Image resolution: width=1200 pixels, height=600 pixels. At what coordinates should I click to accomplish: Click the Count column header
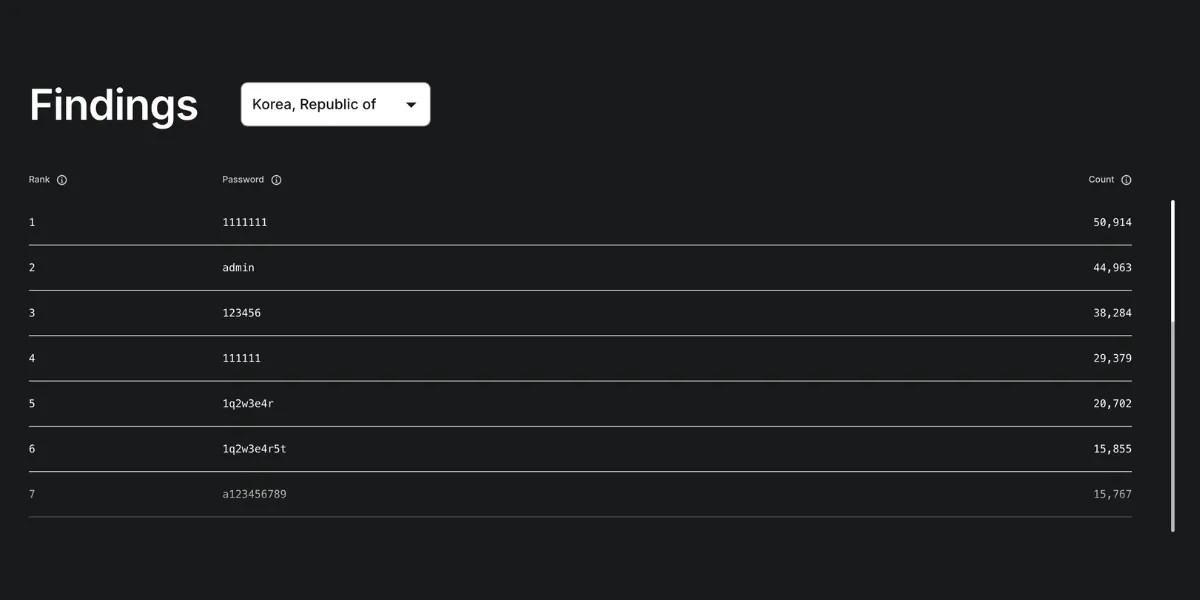click(1101, 180)
